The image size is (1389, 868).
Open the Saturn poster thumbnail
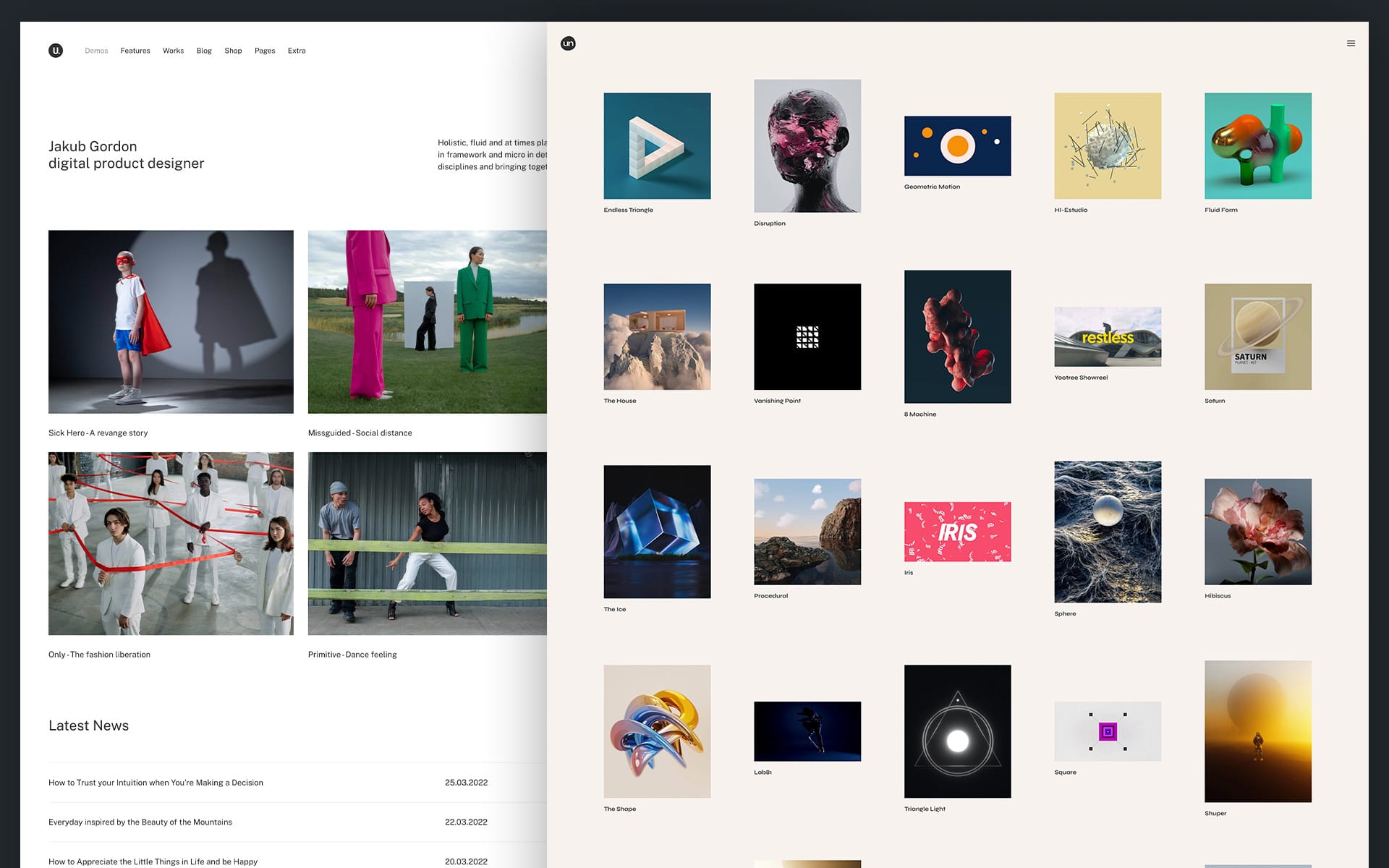(1257, 336)
